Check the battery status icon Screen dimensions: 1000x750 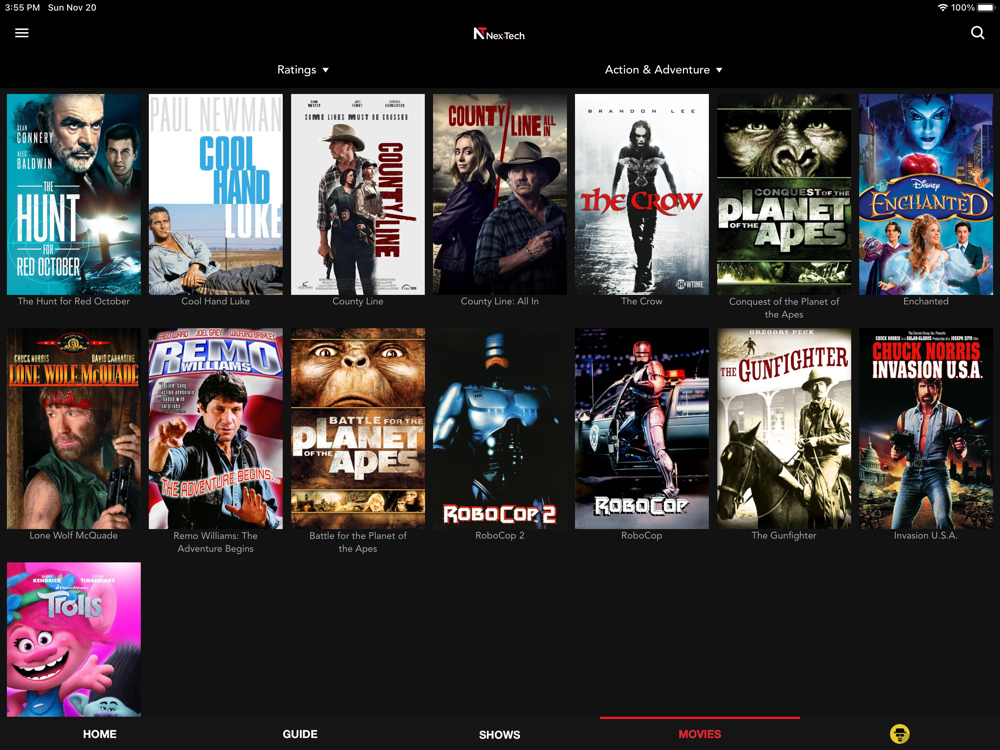pos(985,8)
